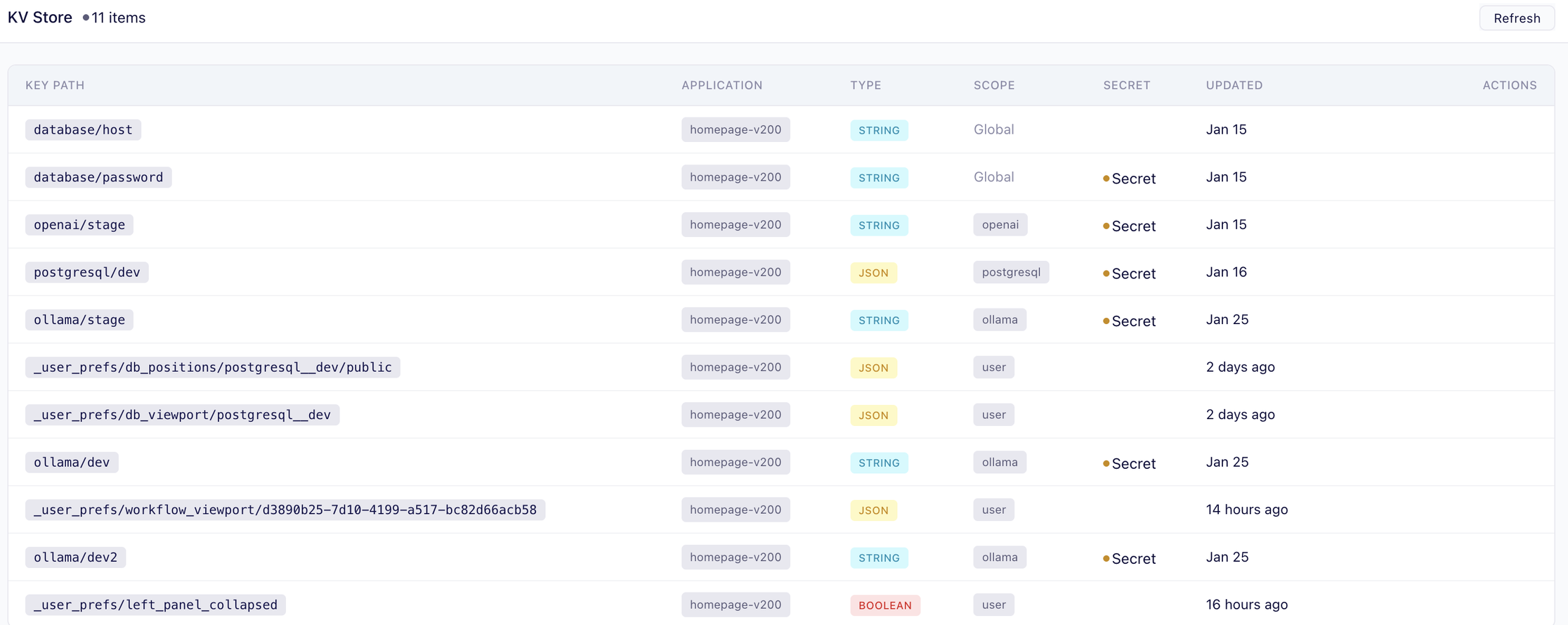Click the Scope column header
Screen dimensions: 1568x625
coord(993,85)
